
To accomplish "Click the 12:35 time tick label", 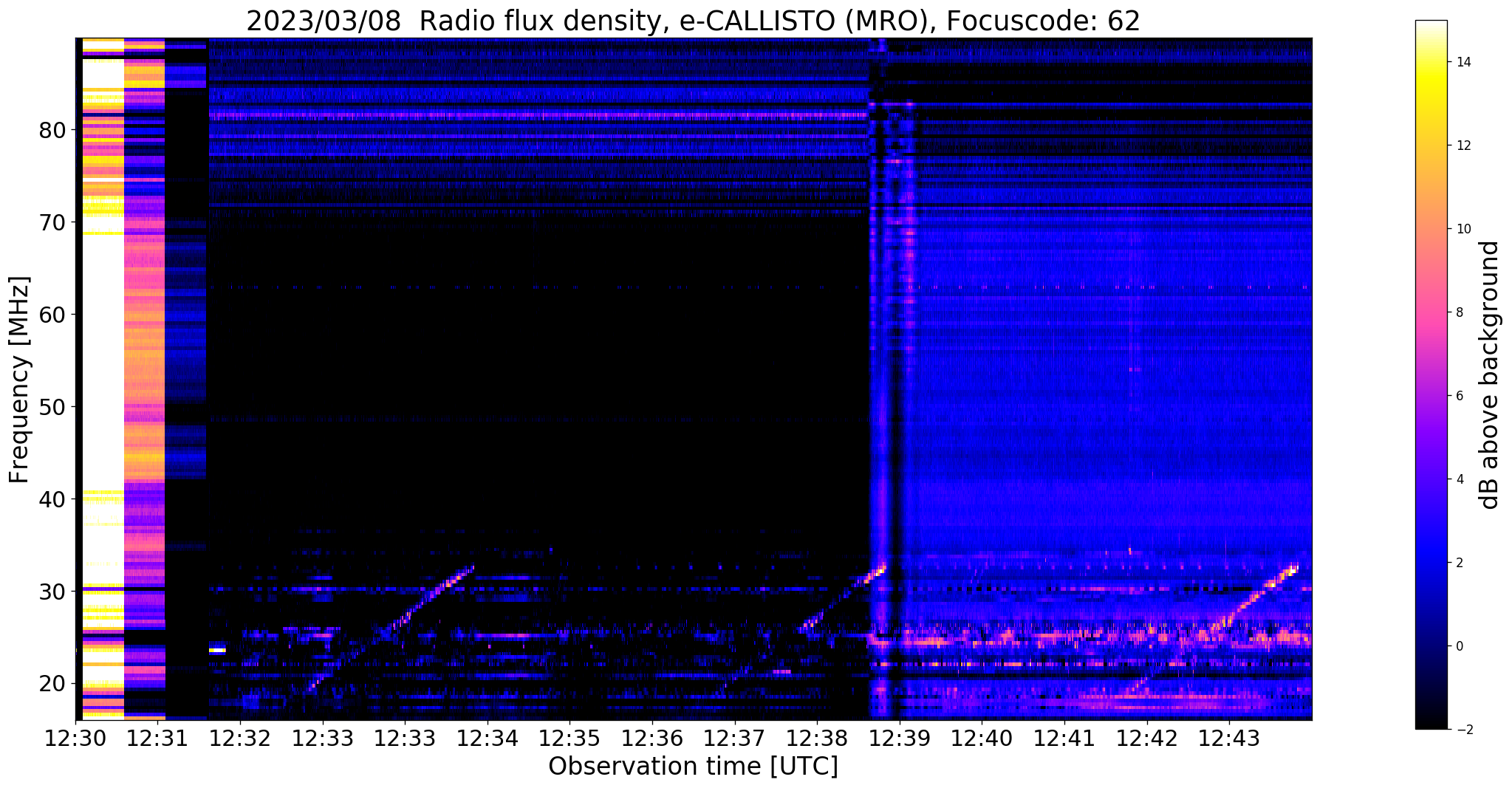I will coord(569,738).
